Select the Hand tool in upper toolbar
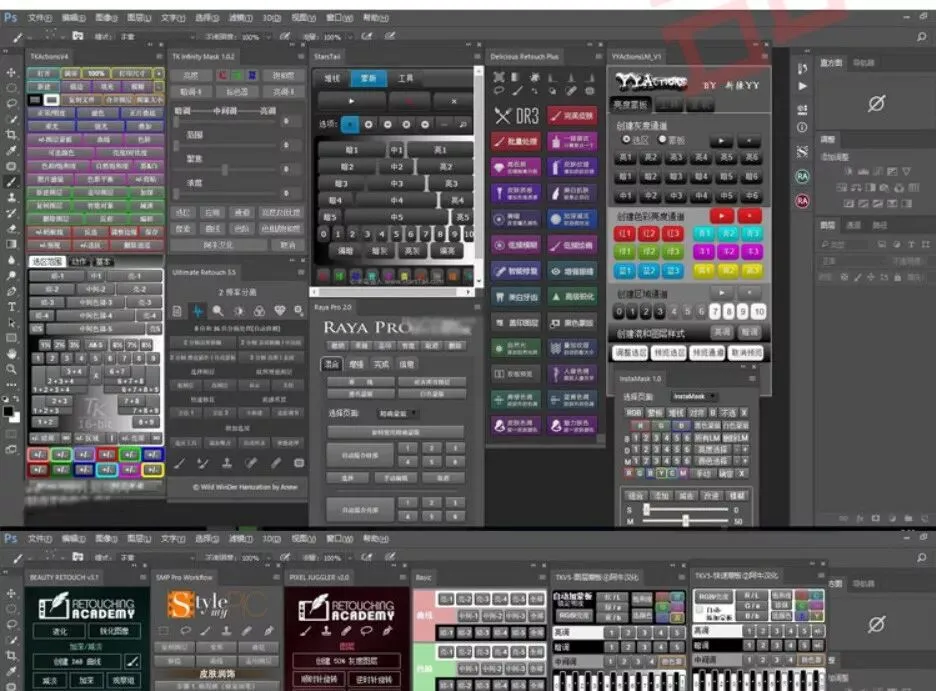Screen dimensions: 936x691 (x=11, y=353)
